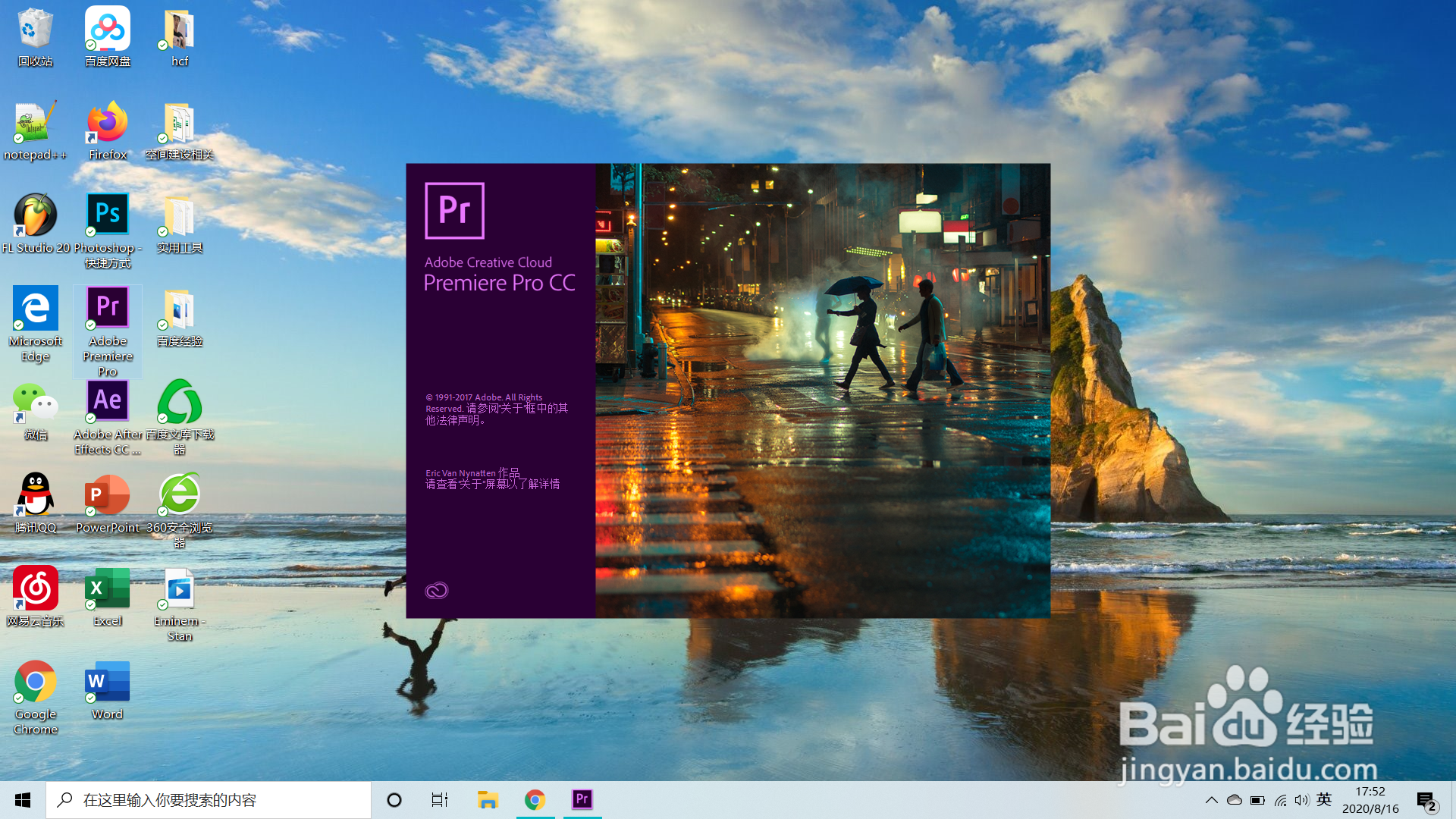Open the Eminem - Stan media file
The height and width of the screenshot is (819, 1456).
179,604
